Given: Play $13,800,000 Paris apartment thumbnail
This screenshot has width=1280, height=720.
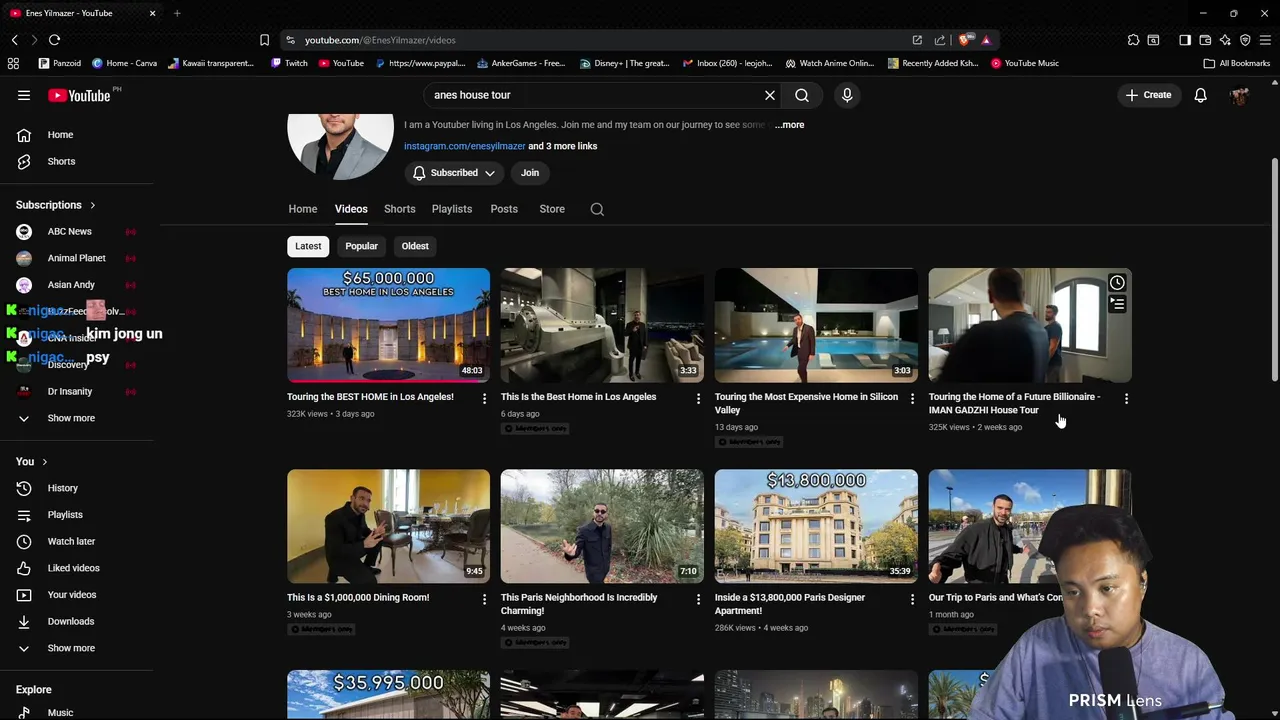Looking at the screenshot, I should (x=816, y=526).
